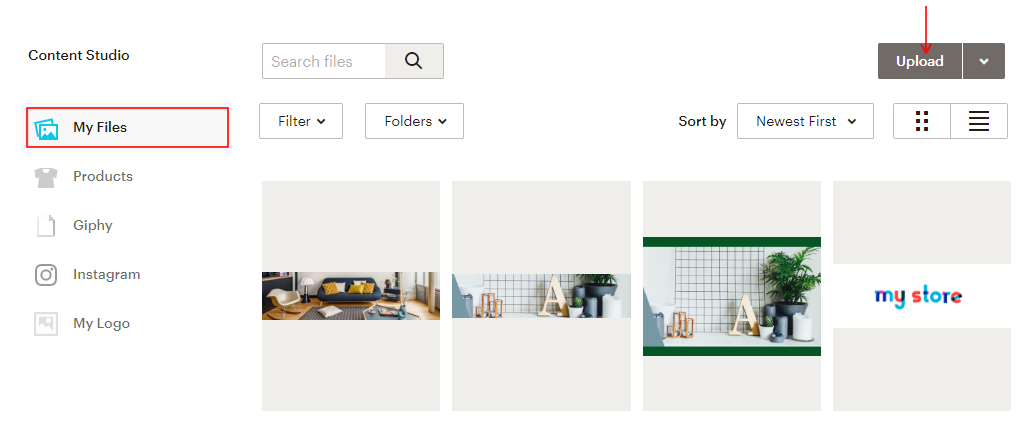Switch to grid view layout

922,121
